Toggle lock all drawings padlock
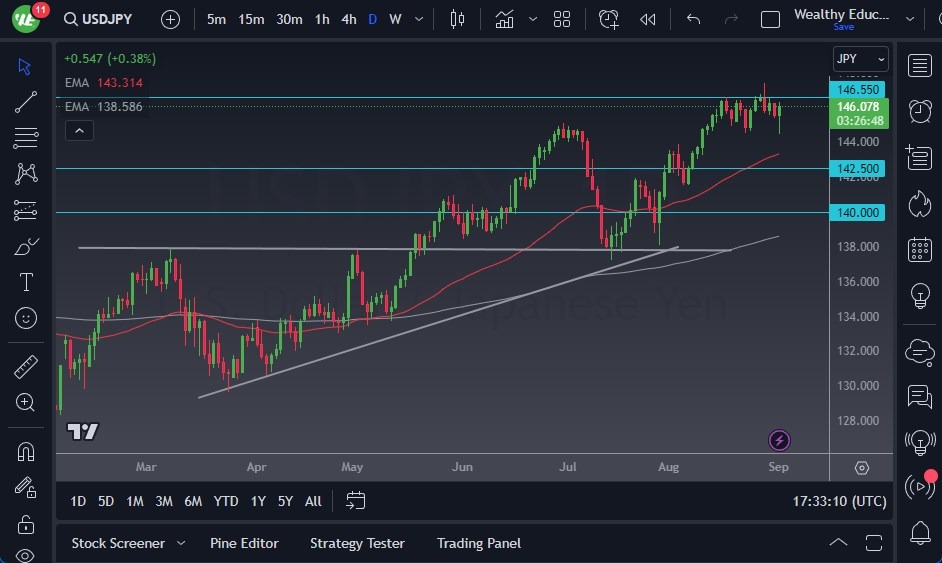Image resolution: width=942 pixels, height=563 pixels. click(x=26, y=524)
